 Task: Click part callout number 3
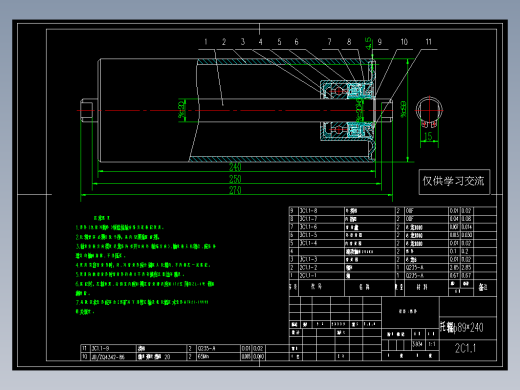tap(243, 42)
